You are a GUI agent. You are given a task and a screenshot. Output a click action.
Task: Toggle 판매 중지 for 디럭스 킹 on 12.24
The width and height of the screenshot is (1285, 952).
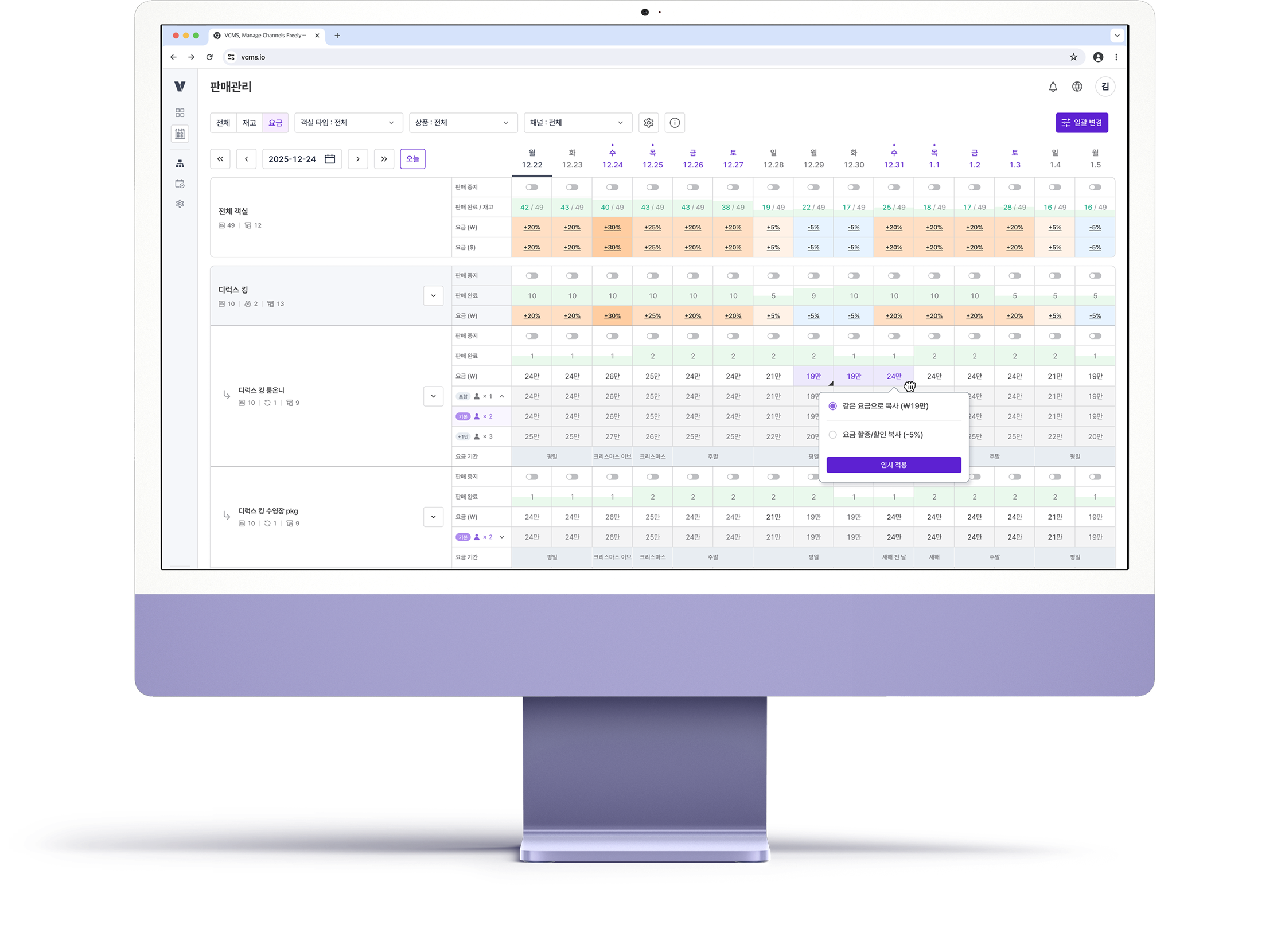click(612, 276)
